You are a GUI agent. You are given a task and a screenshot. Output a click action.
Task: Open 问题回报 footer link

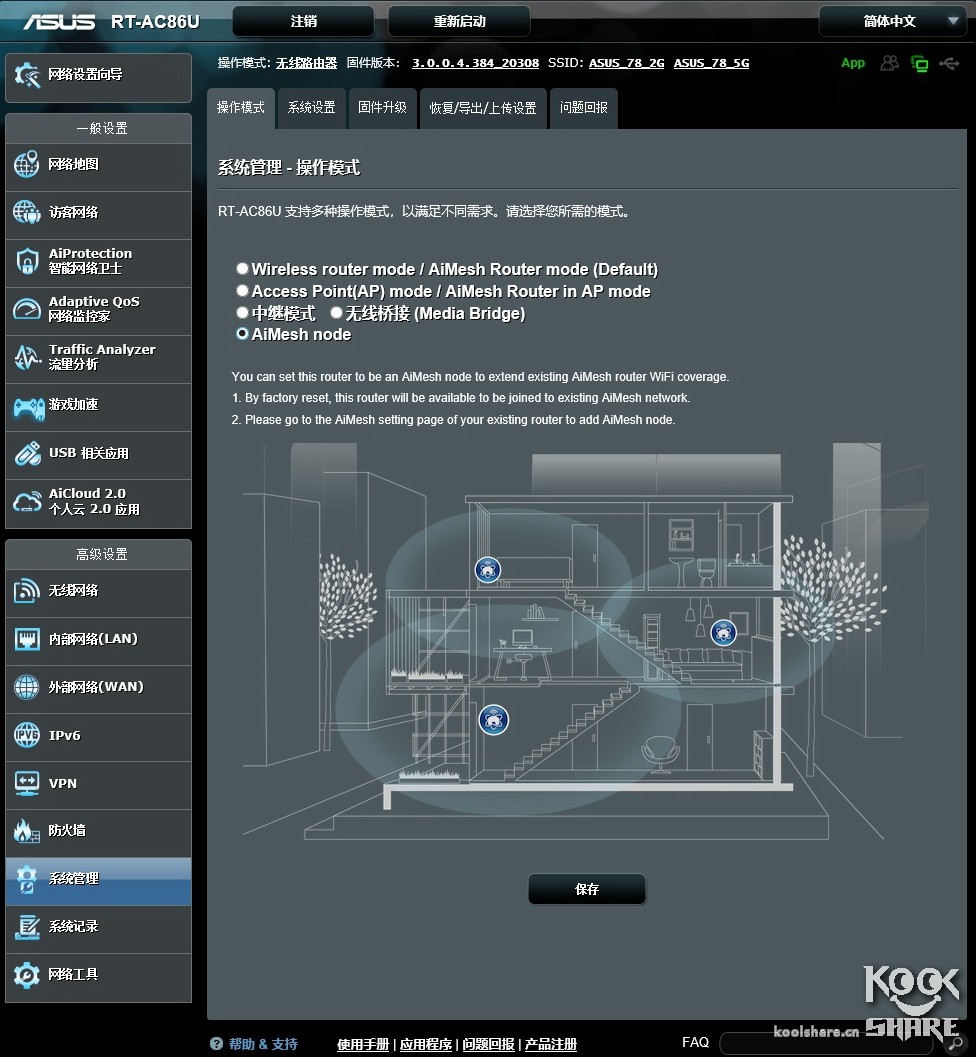[488, 1044]
